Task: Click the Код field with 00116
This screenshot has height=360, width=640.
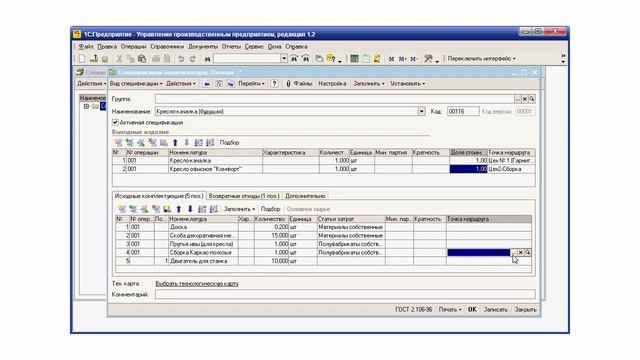Action: pyautogui.click(x=463, y=111)
